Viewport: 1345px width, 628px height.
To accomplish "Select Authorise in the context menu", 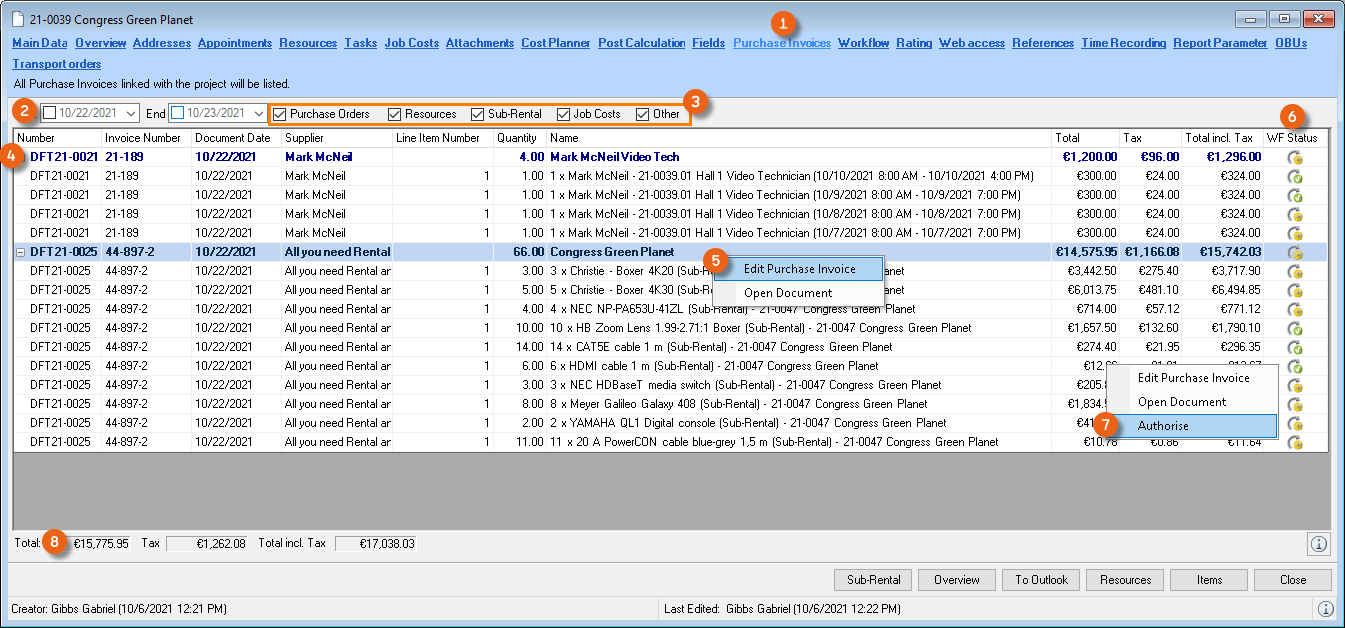I will coord(1163,425).
